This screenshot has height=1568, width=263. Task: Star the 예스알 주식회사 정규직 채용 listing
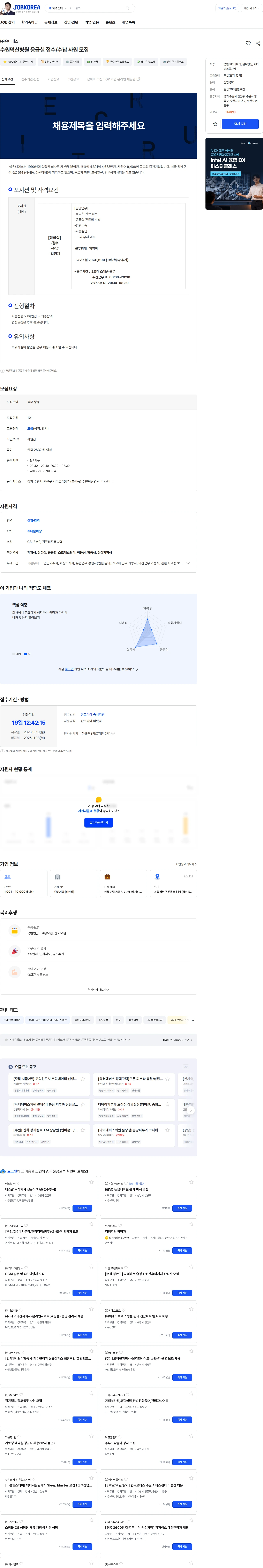(91, 1182)
